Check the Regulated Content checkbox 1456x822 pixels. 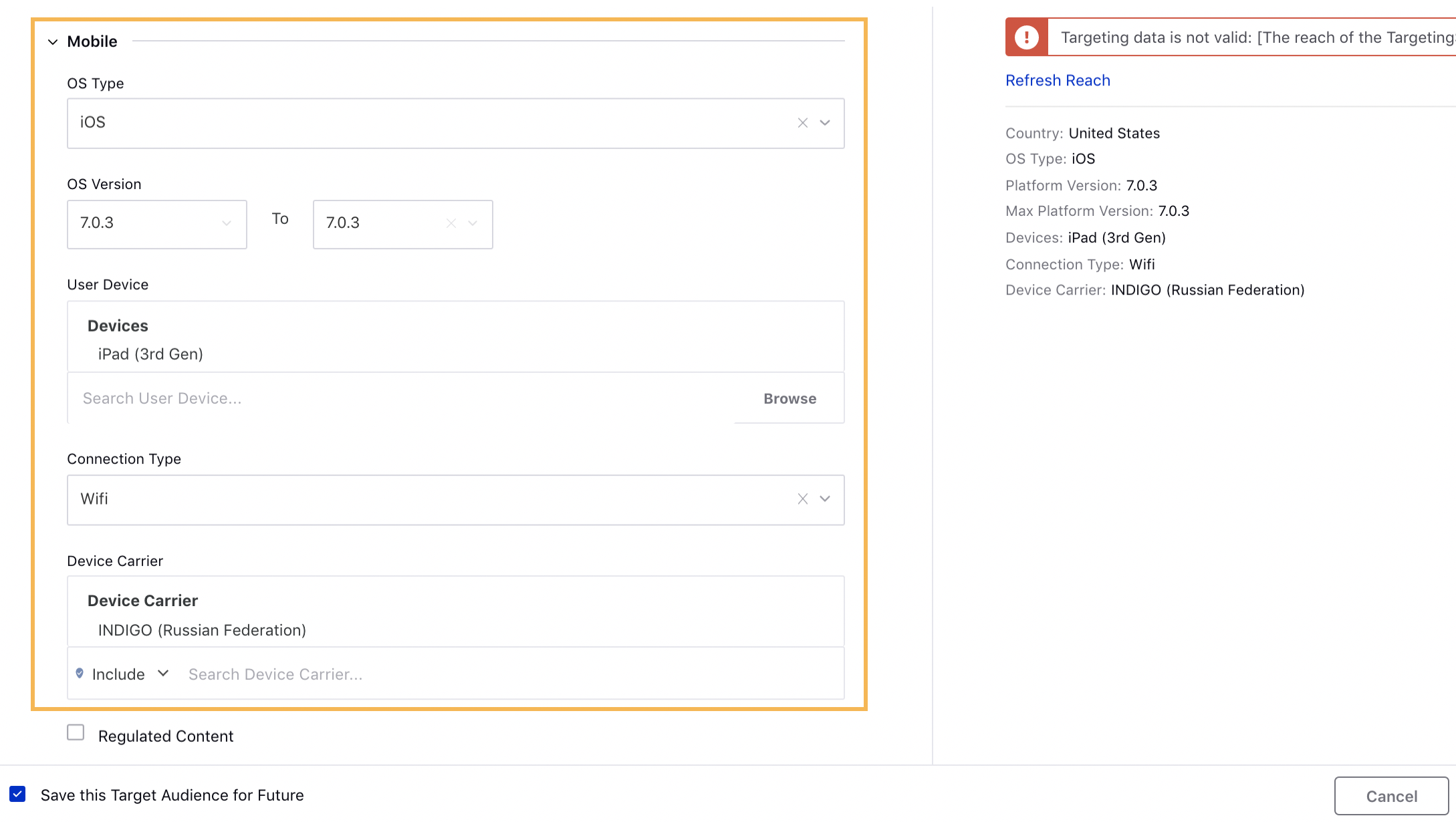pos(75,732)
